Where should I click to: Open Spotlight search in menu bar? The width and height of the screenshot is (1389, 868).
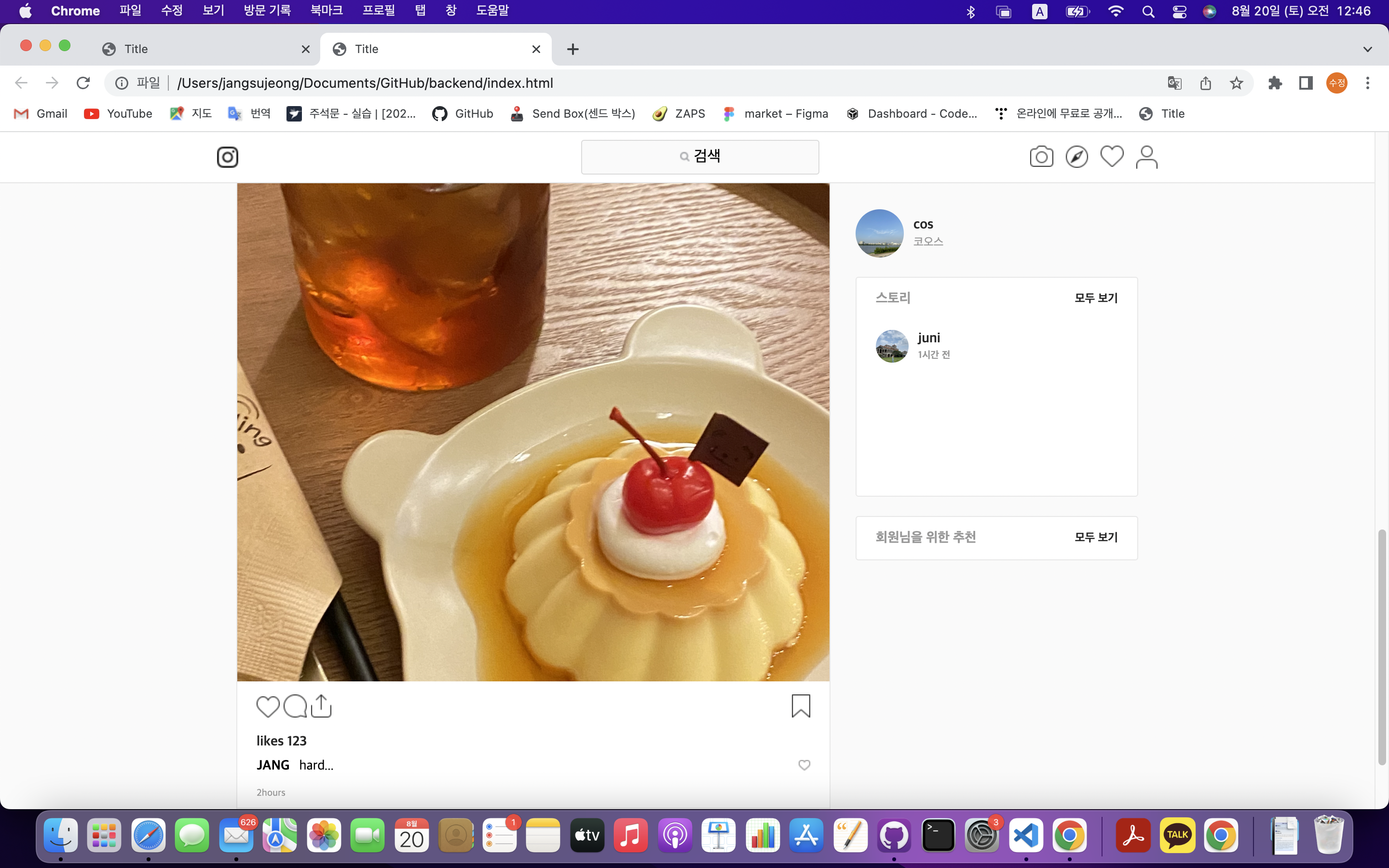coord(1148,12)
